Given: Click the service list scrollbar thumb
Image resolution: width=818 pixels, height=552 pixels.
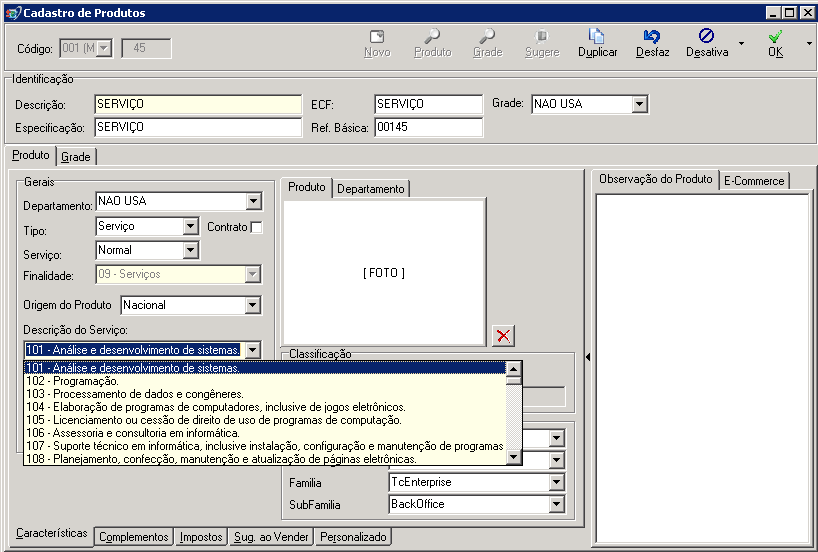Looking at the screenshot, I should 514,380.
